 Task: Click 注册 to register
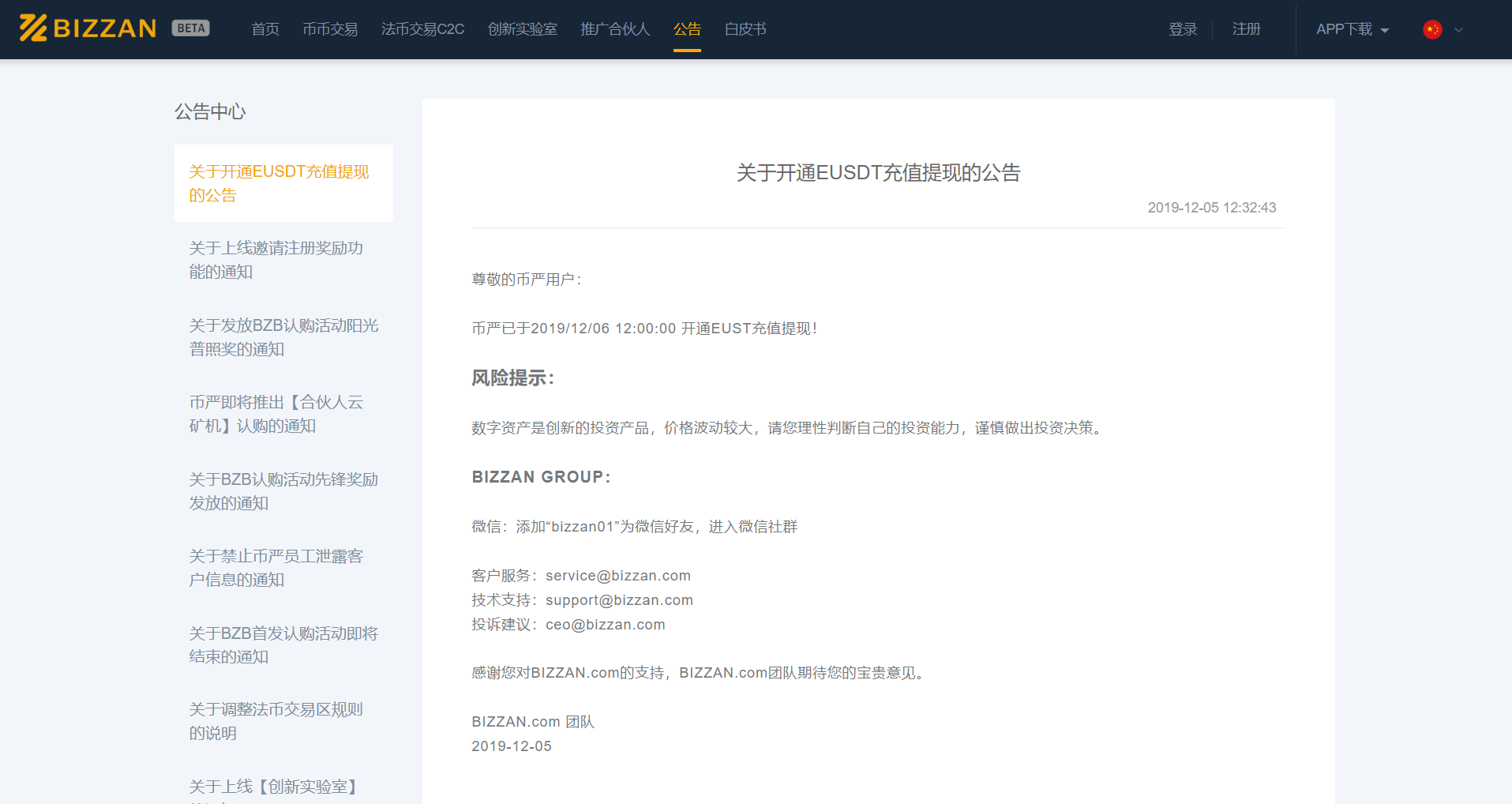pos(1245,29)
